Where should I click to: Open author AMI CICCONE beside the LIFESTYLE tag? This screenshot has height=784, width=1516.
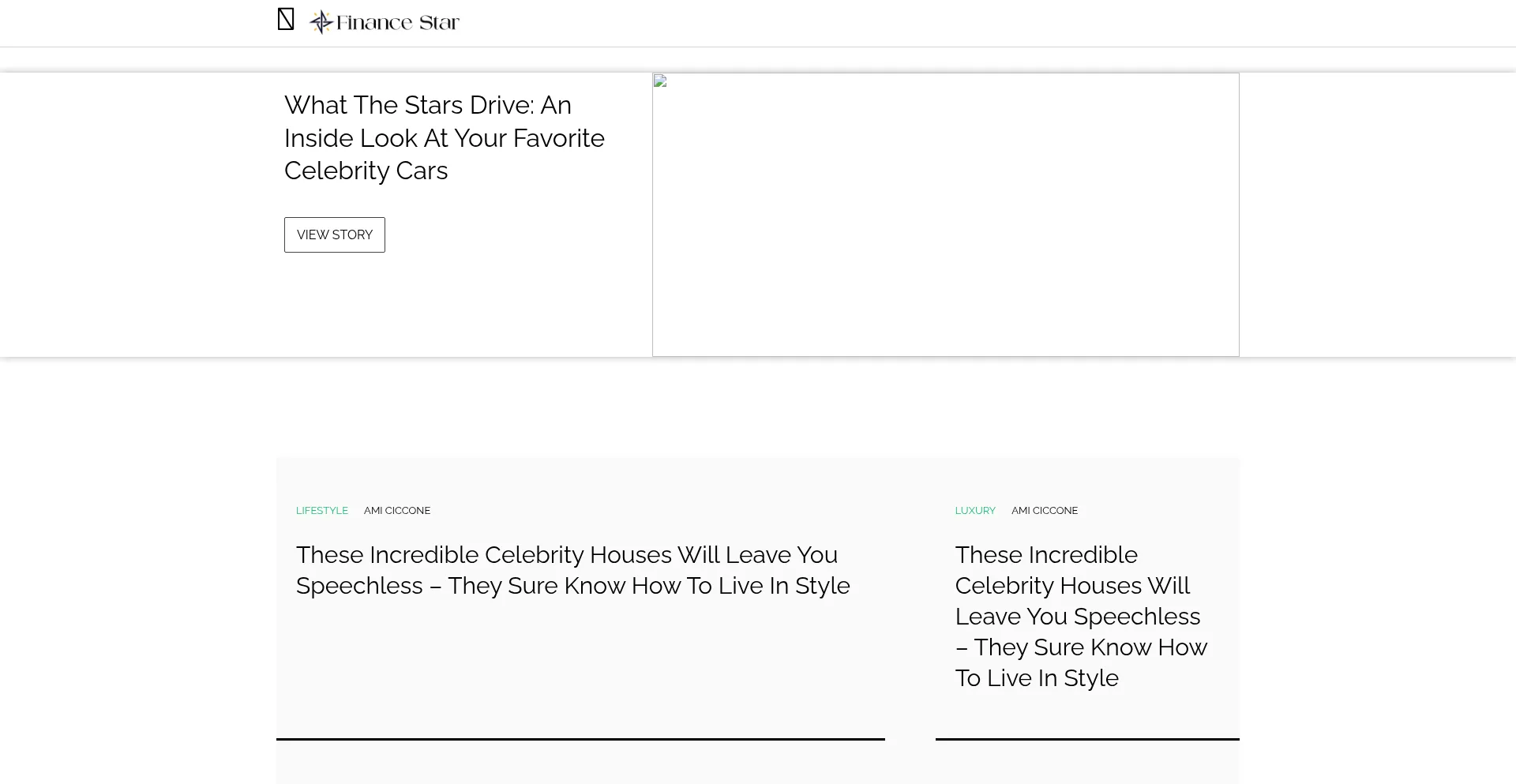tap(397, 511)
